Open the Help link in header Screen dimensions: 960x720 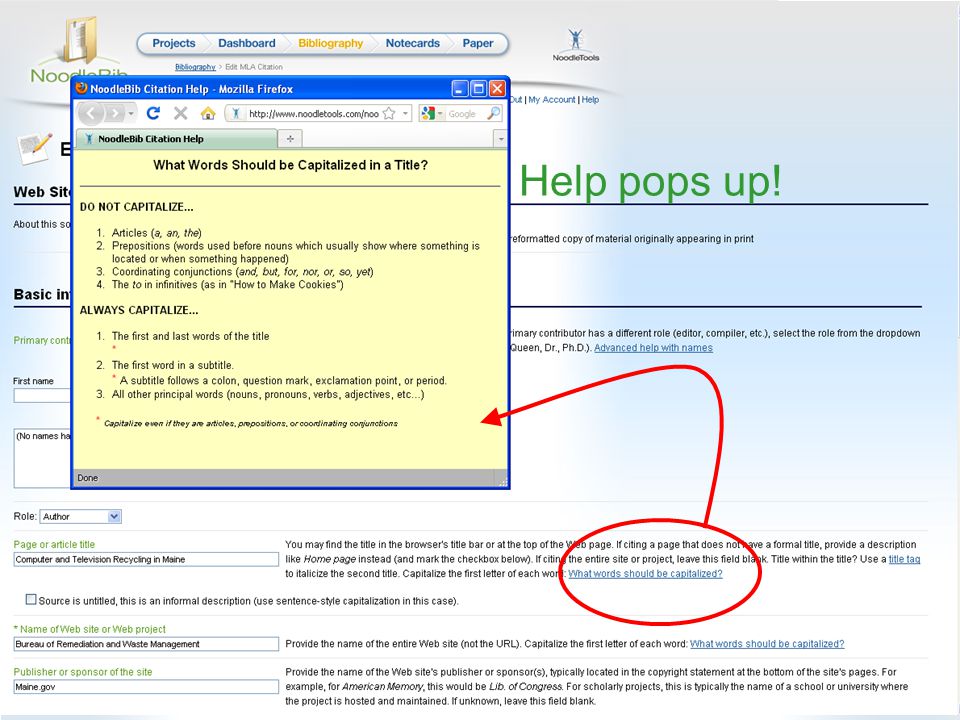click(590, 99)
